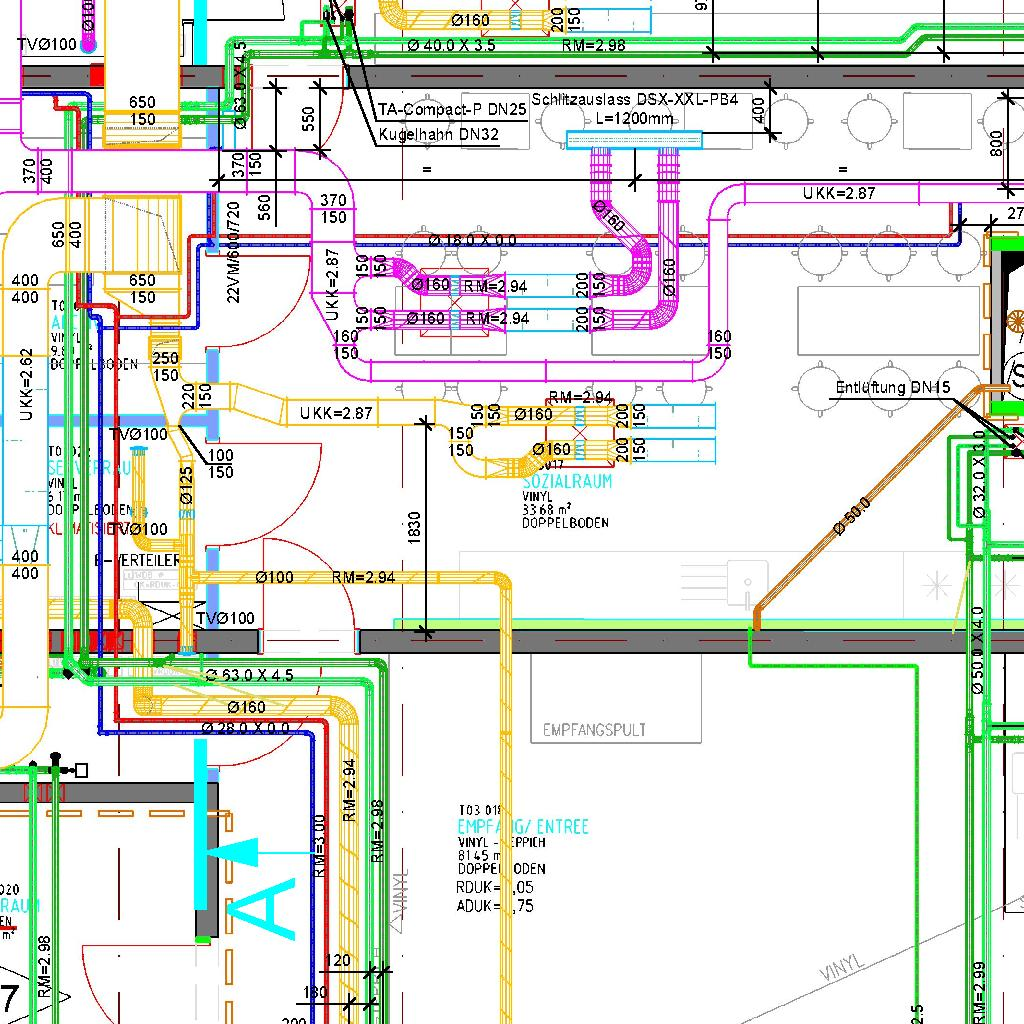Screen dimensions: 1024x1024
Task: Click the 1830 vertical dimension text
Action: [415, 530]
